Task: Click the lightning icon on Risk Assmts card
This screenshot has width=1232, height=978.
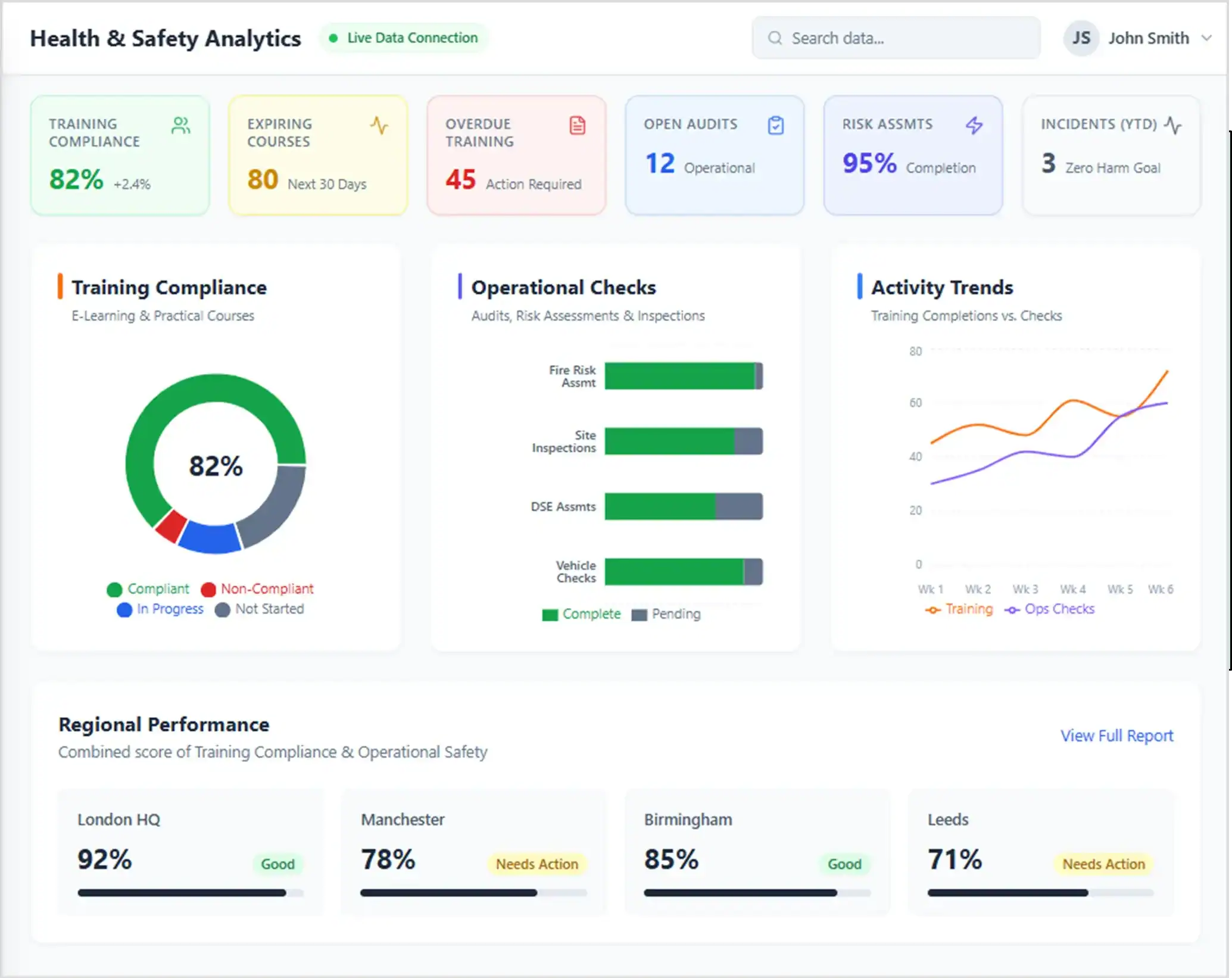Action: 974,126
